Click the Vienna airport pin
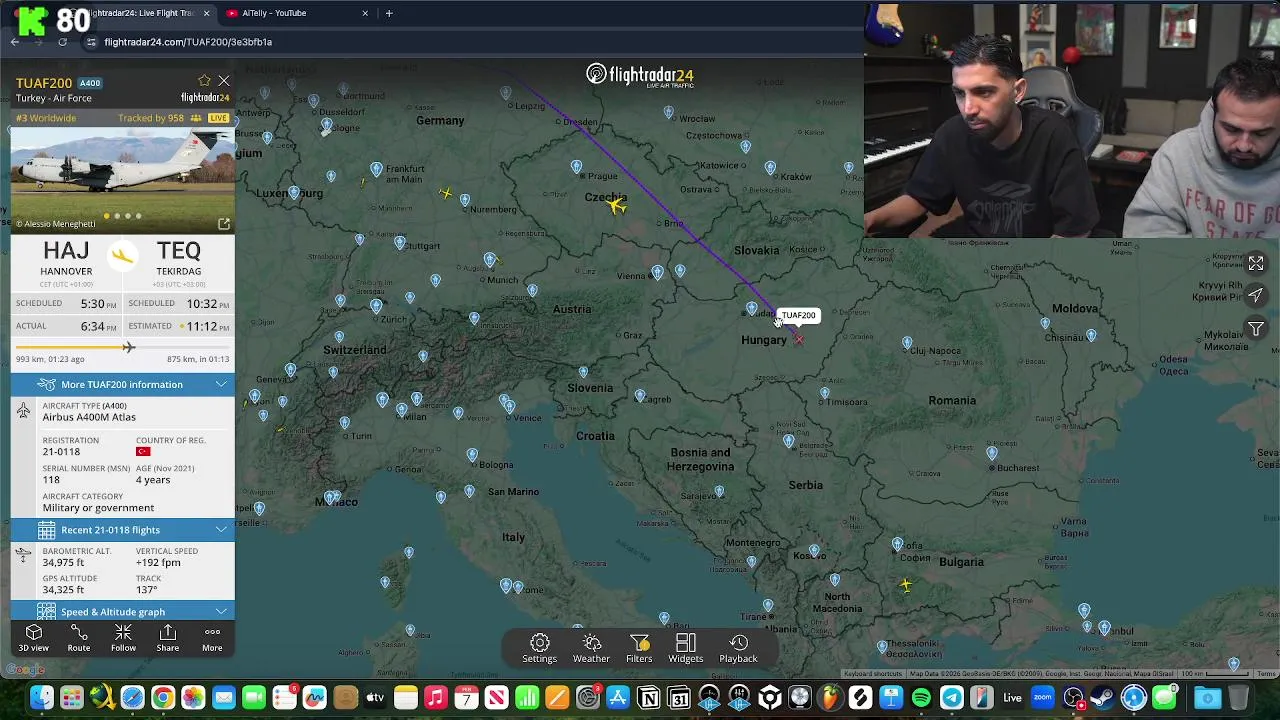This screenshot has height=720, width=1280. click(657, 272)
